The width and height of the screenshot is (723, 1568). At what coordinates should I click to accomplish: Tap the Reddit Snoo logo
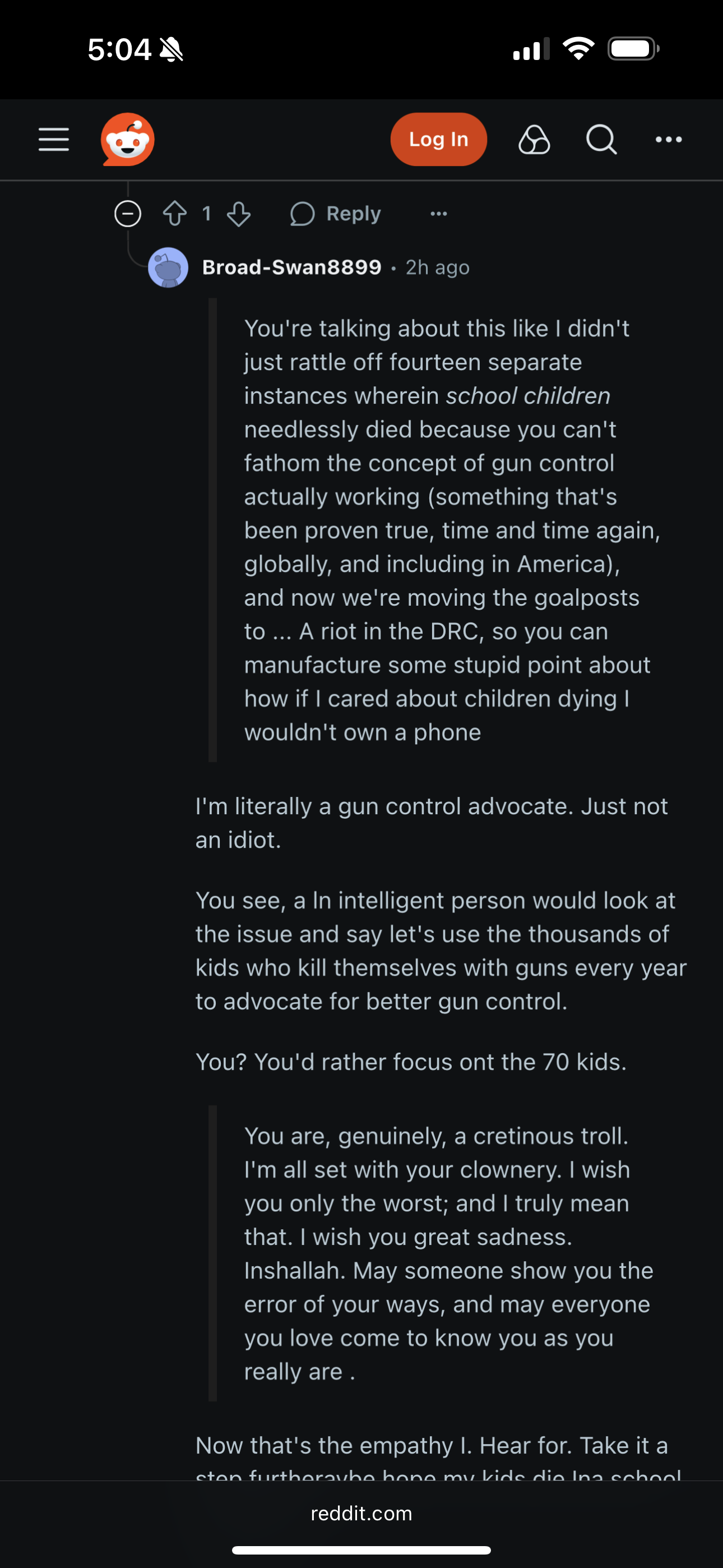[127, 140]
